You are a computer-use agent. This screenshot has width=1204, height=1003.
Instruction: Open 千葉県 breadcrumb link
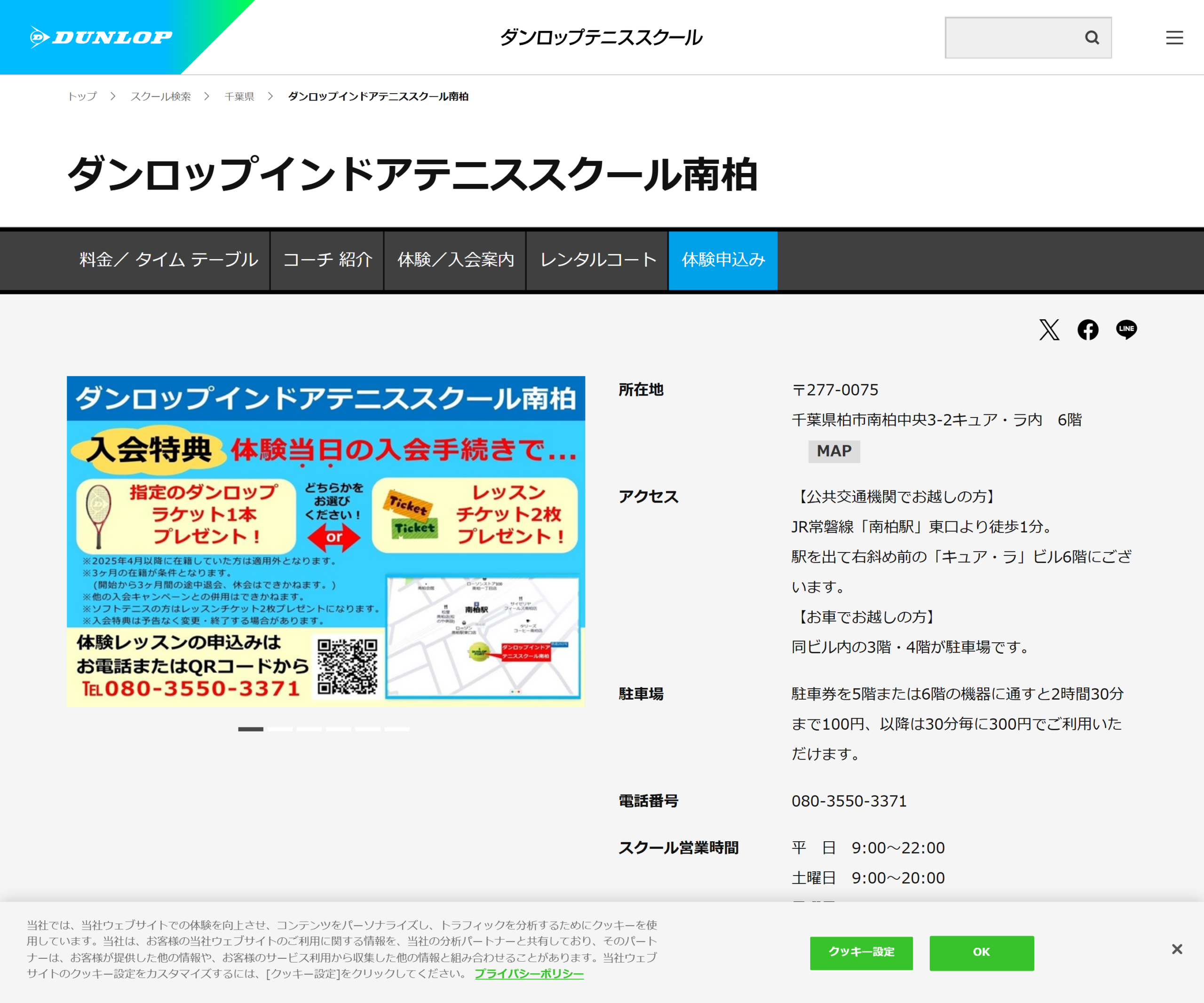click(239, 96)
